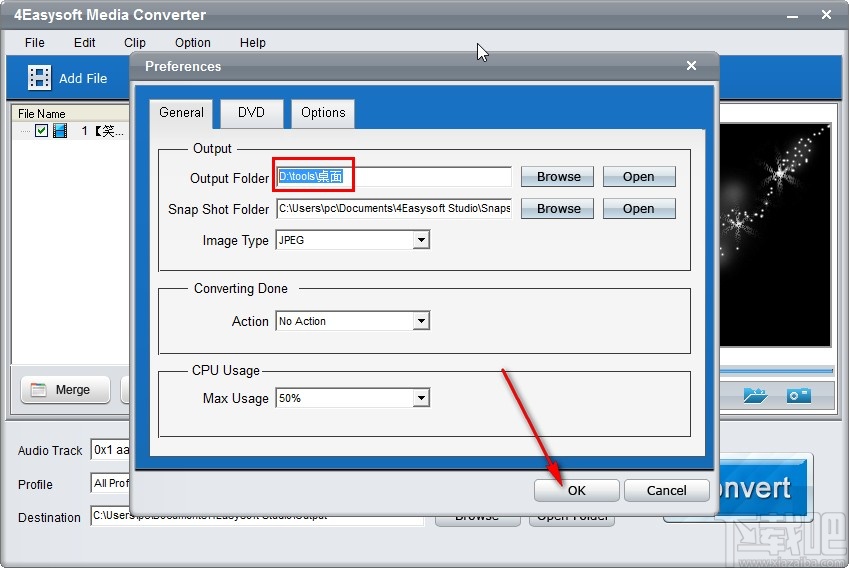Open the Snap Shot Folder location
This screenshot has width=849, height=568.
click(x=639, y=208)
